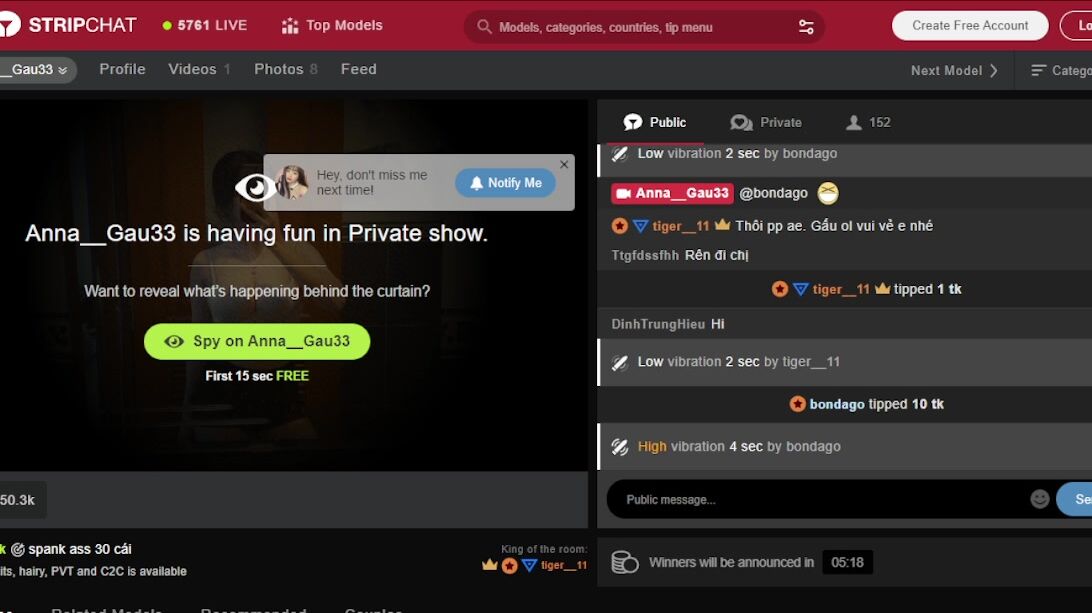Click the search magnifier icon
1092x613 pixels.
click(x=484, y=26)
